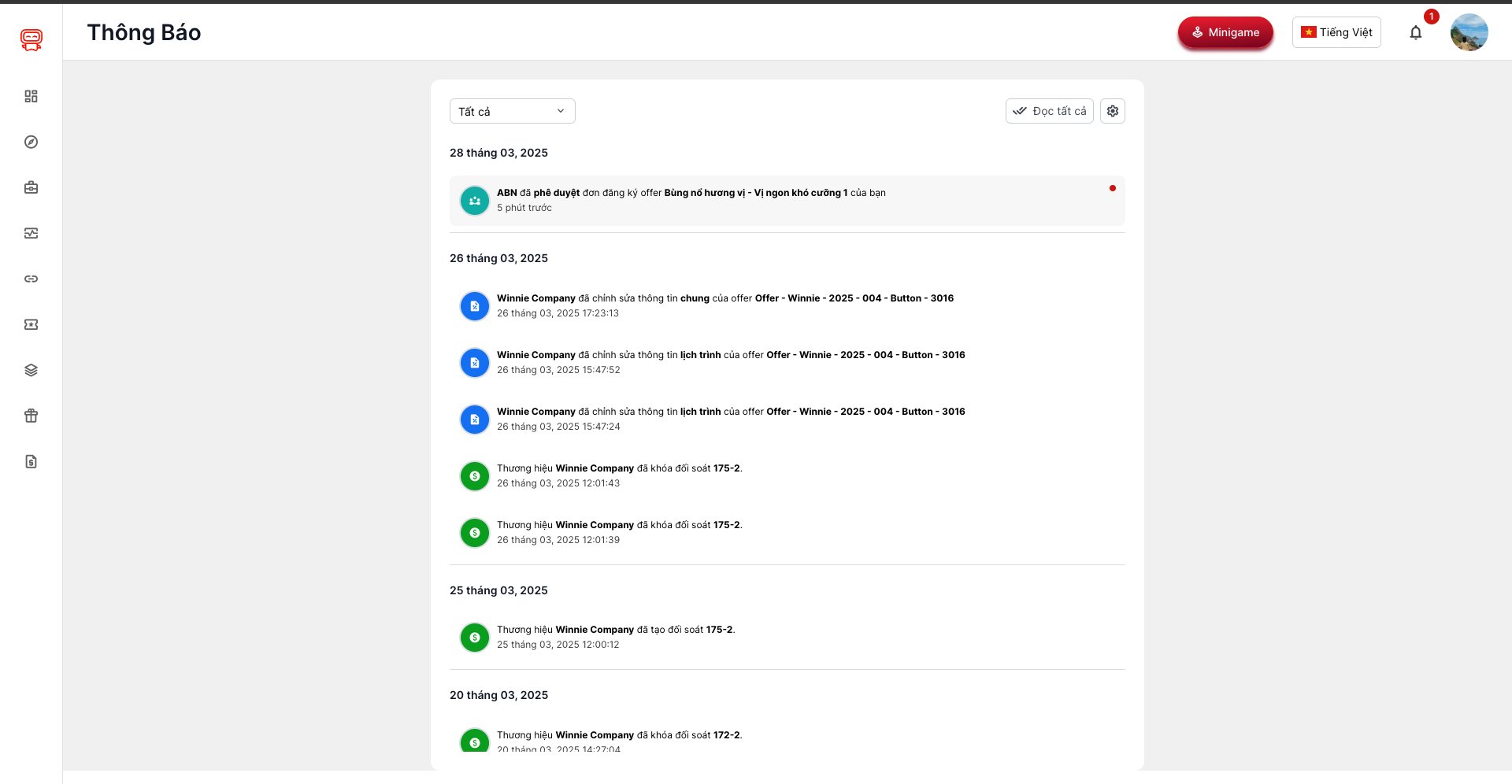Click the red Minigame button

[1225, 32]
